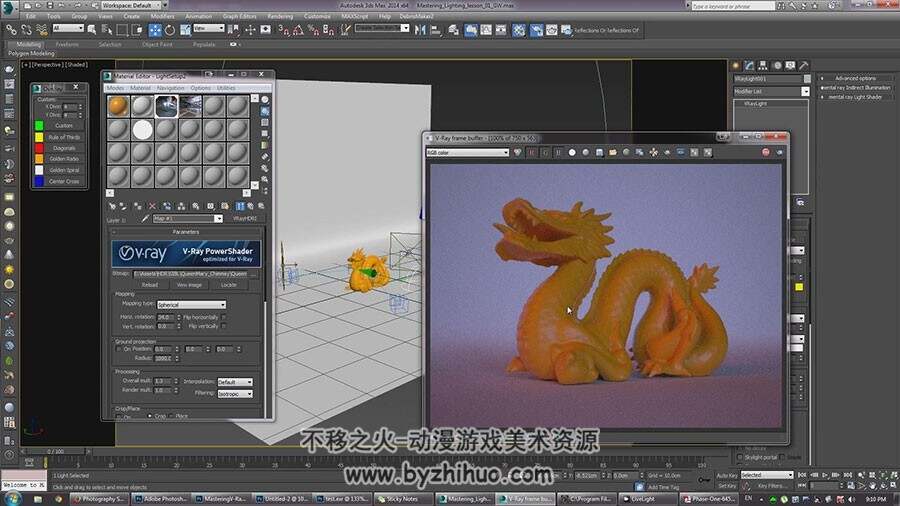The image size is (900, 506).
Task: Open the Utilities hammer panel tab
Action: coord(804,65)
